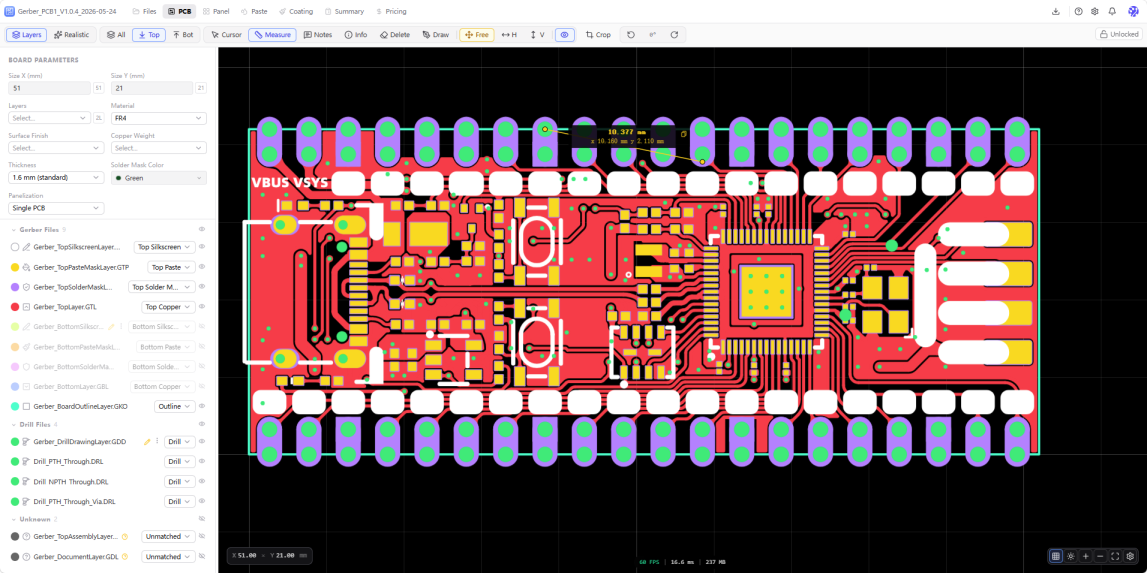Viewport: 1147px width, 573px height.
Task: Activate the Crop tool
Action: click(598, 34)
